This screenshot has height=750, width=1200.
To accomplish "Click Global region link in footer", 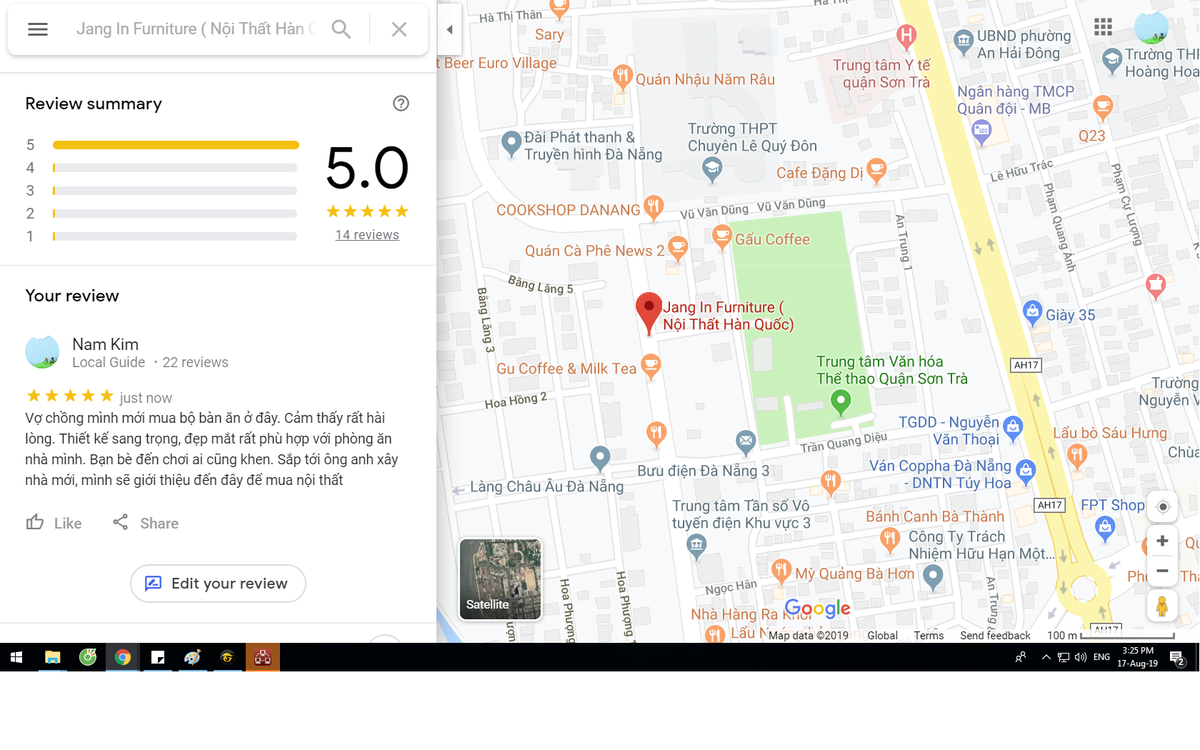I will coord(883,635).
